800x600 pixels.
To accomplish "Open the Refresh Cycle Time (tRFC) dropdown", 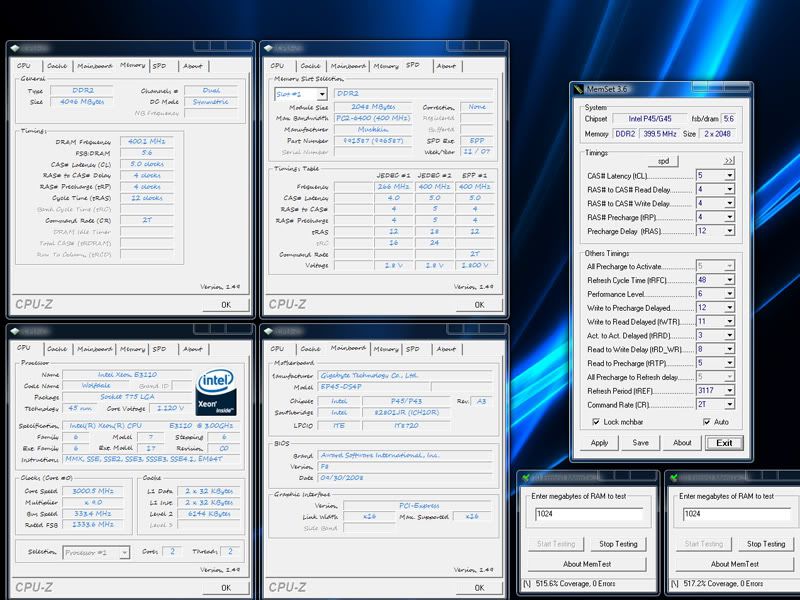I will click(x=730, y=280).
